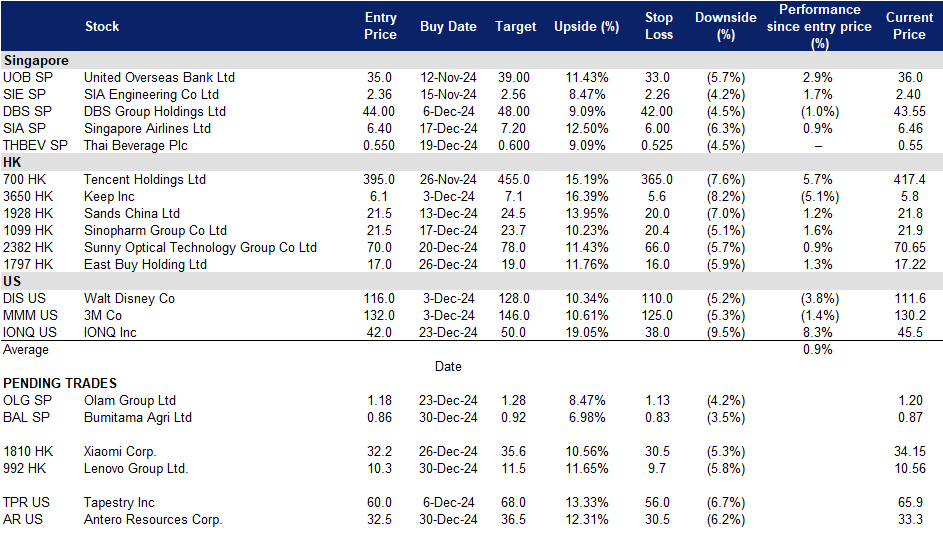Click 'IONQ Inc' company name
Screen dimensions: 943x545
pyautogui.click(x=110, y=333)
